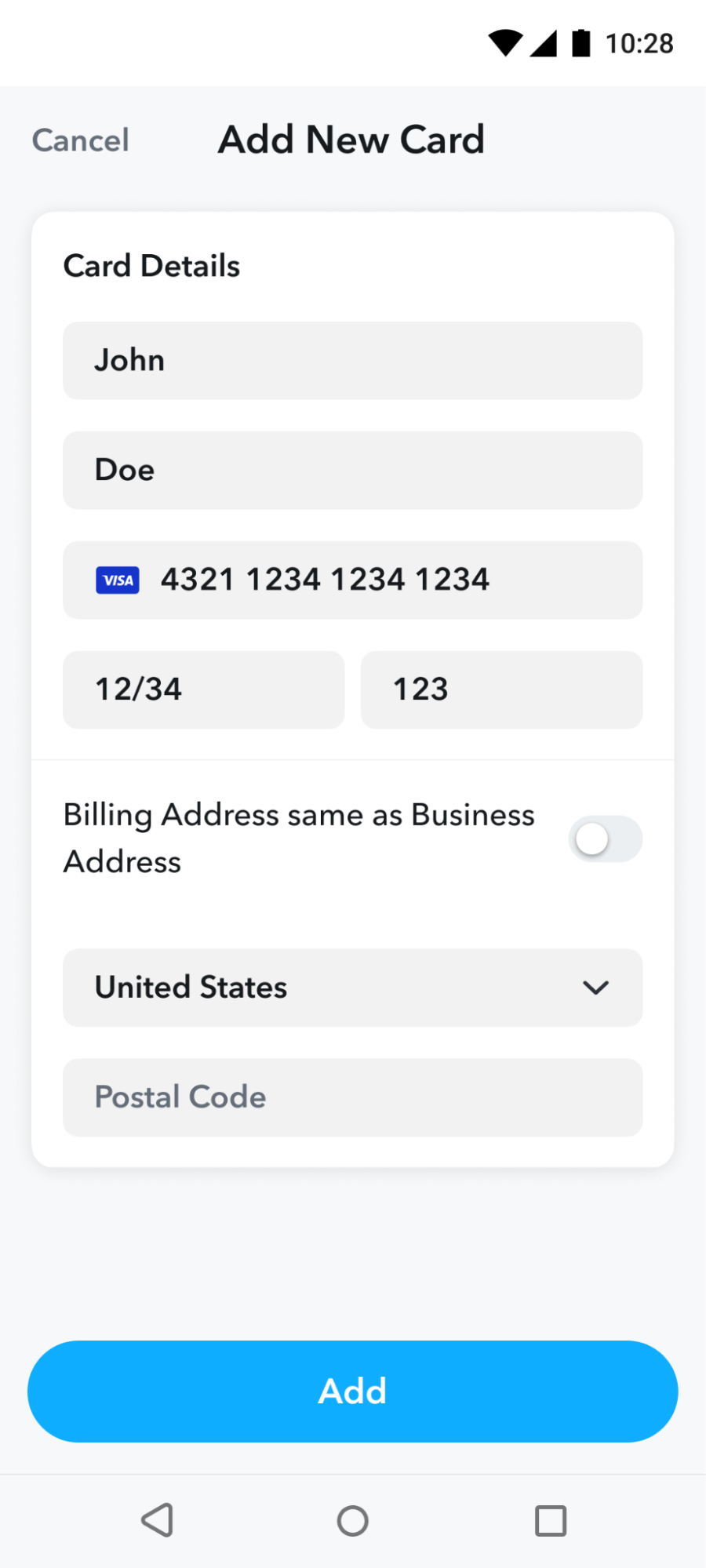Tap the Add New Card screen title
Screen dimensions: 706x1568
[x=351, y=140]
